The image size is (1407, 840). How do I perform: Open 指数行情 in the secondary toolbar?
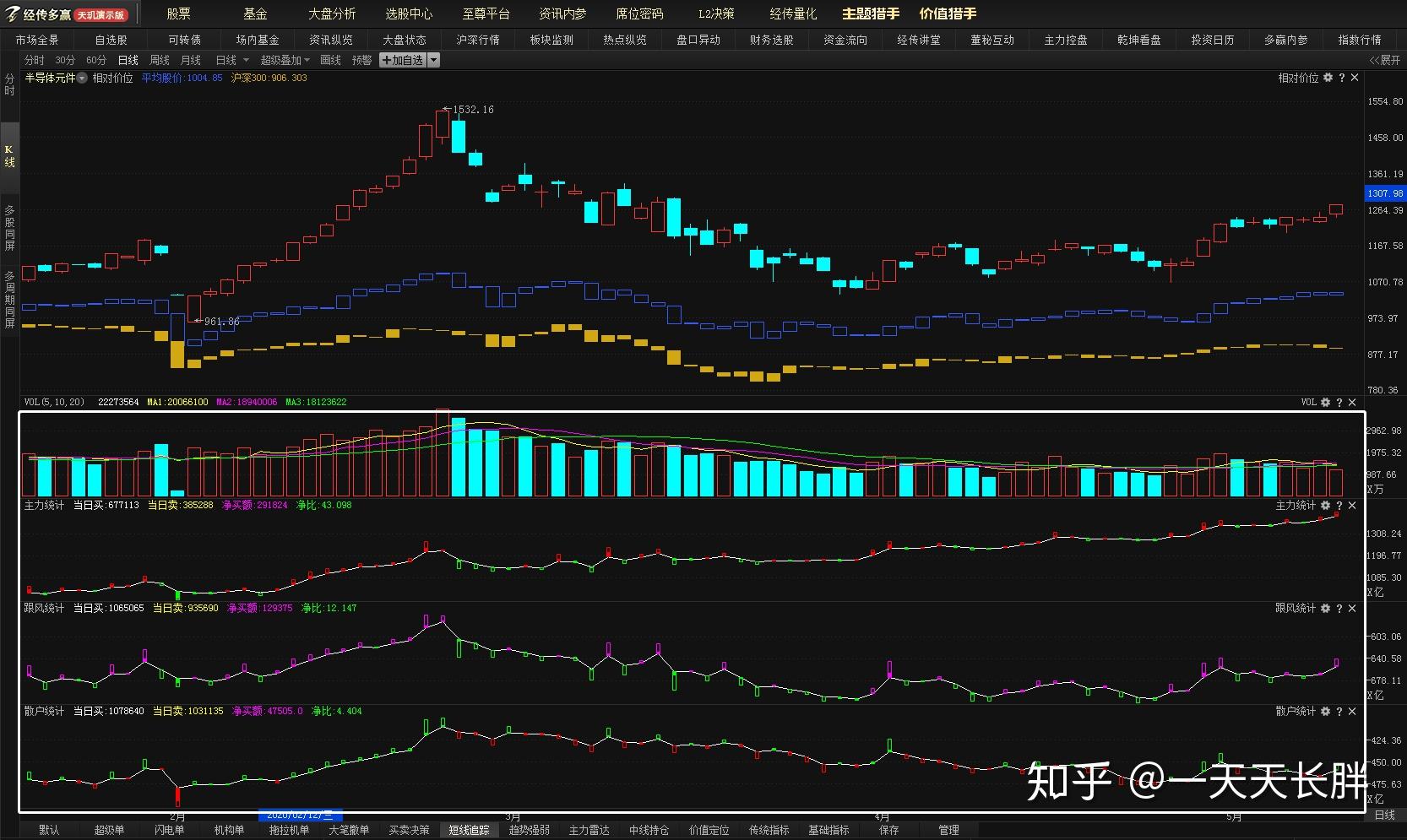1360,40
